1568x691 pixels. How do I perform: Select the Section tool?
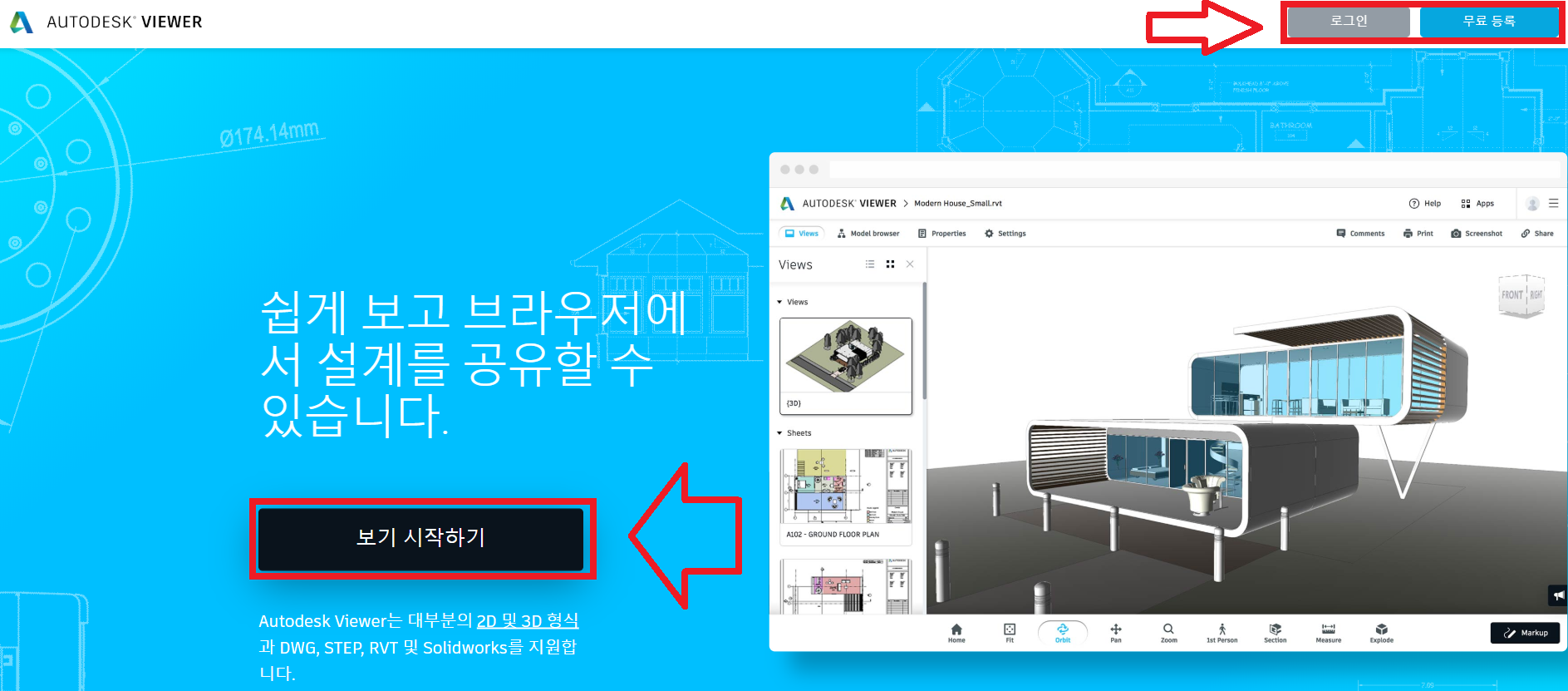pos(1276,633)
